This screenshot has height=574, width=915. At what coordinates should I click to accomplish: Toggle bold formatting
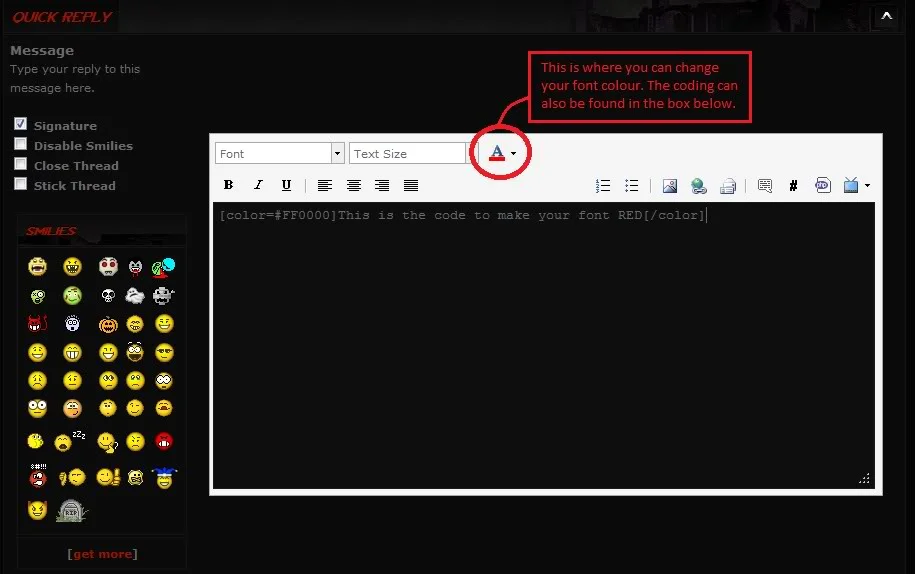pos(228,185)
